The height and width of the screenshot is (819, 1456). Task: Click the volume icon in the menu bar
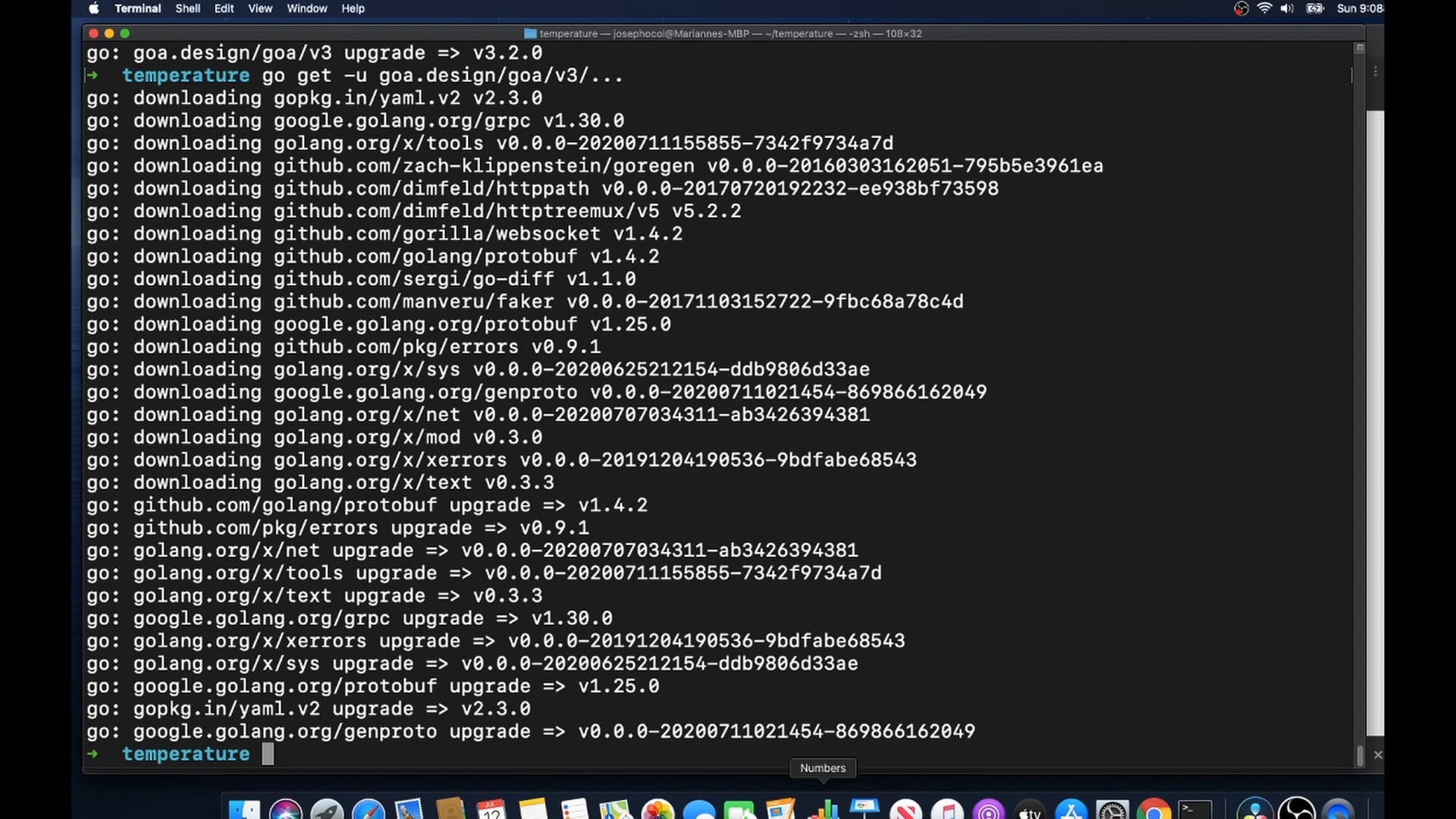click(1287, 8)
